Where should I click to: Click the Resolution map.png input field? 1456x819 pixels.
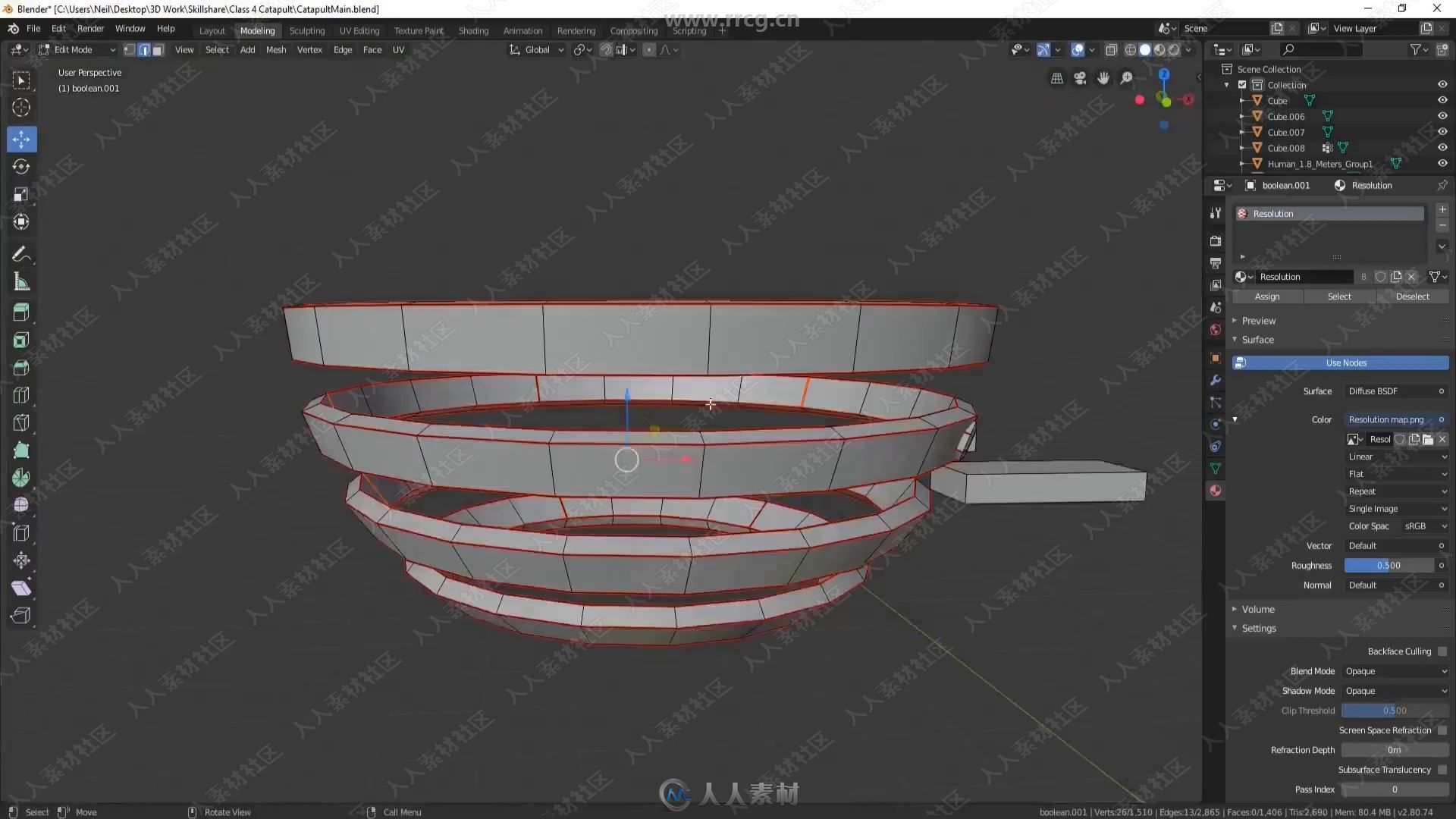tap(1386, 419)
